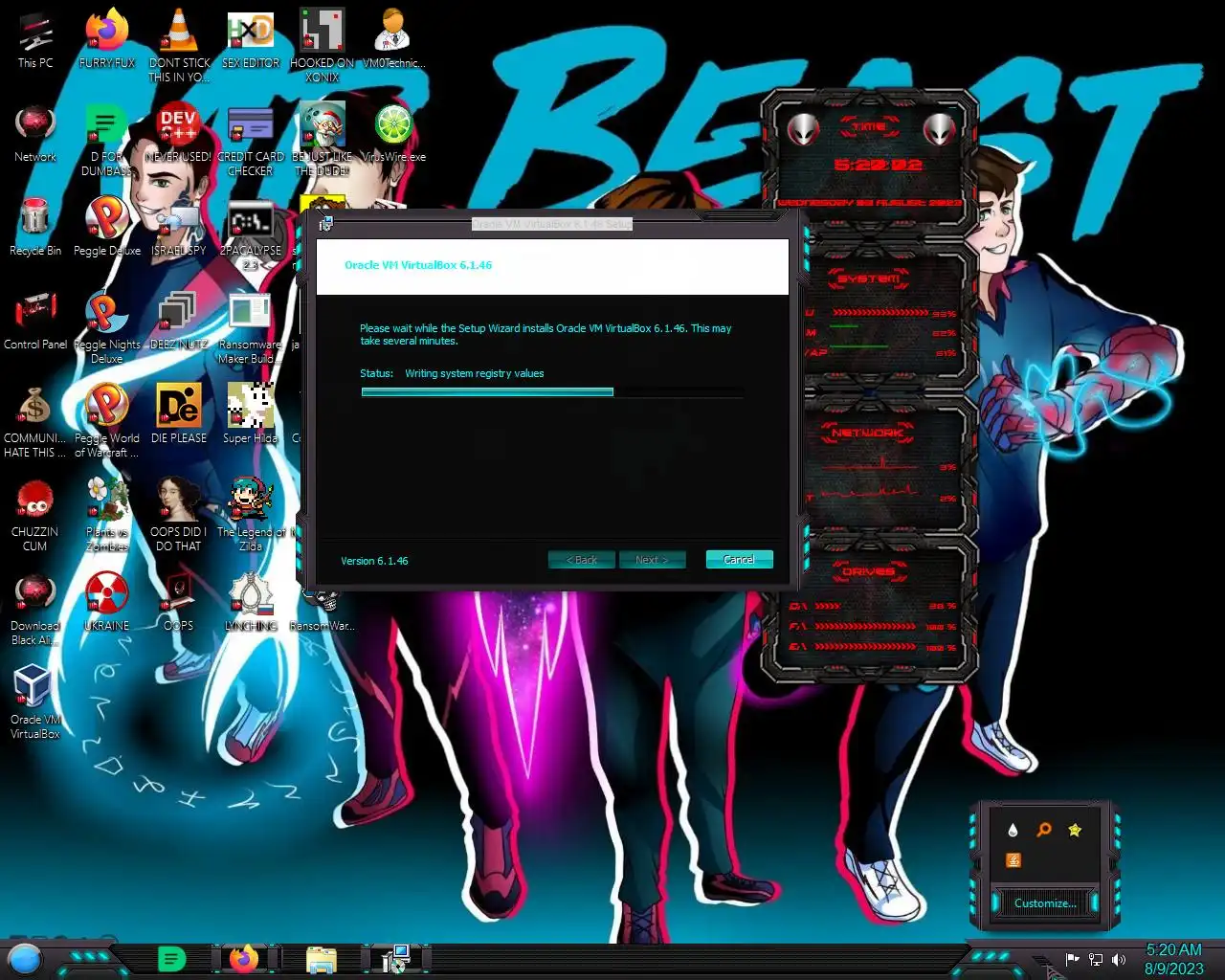Open the Dev-C++ NEVER USED icon
This screenshot has height=980, width=1225.
pos(178,133)
